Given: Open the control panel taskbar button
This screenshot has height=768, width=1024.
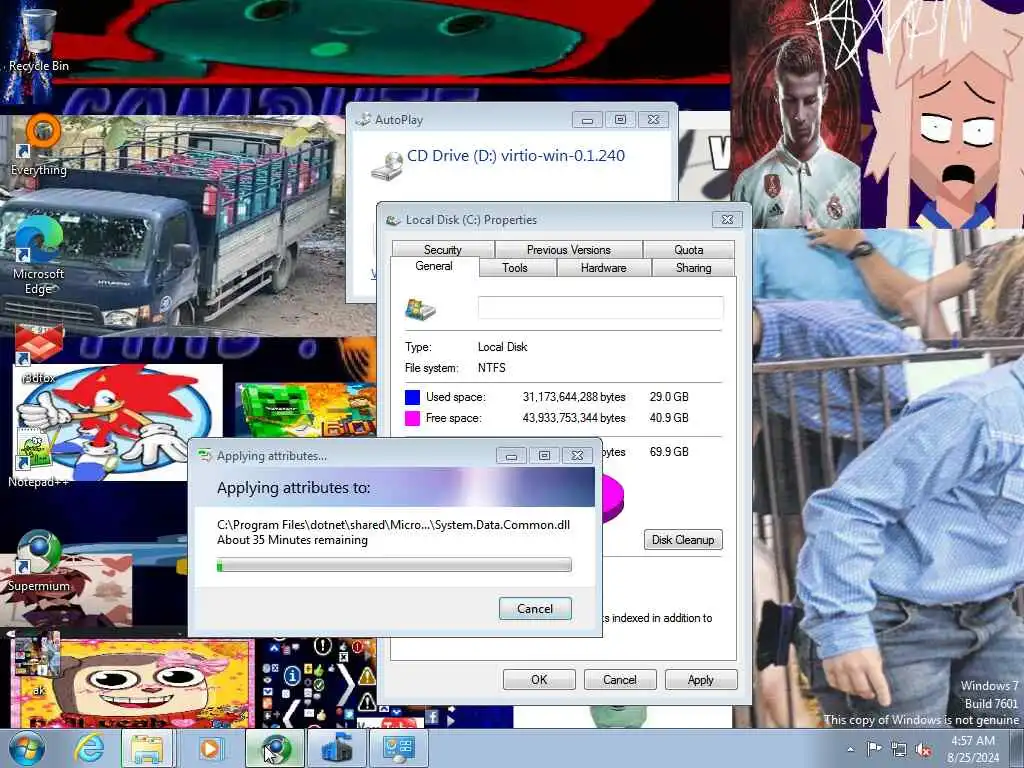Looking at the screenshot, I should [x=399, y=748].
